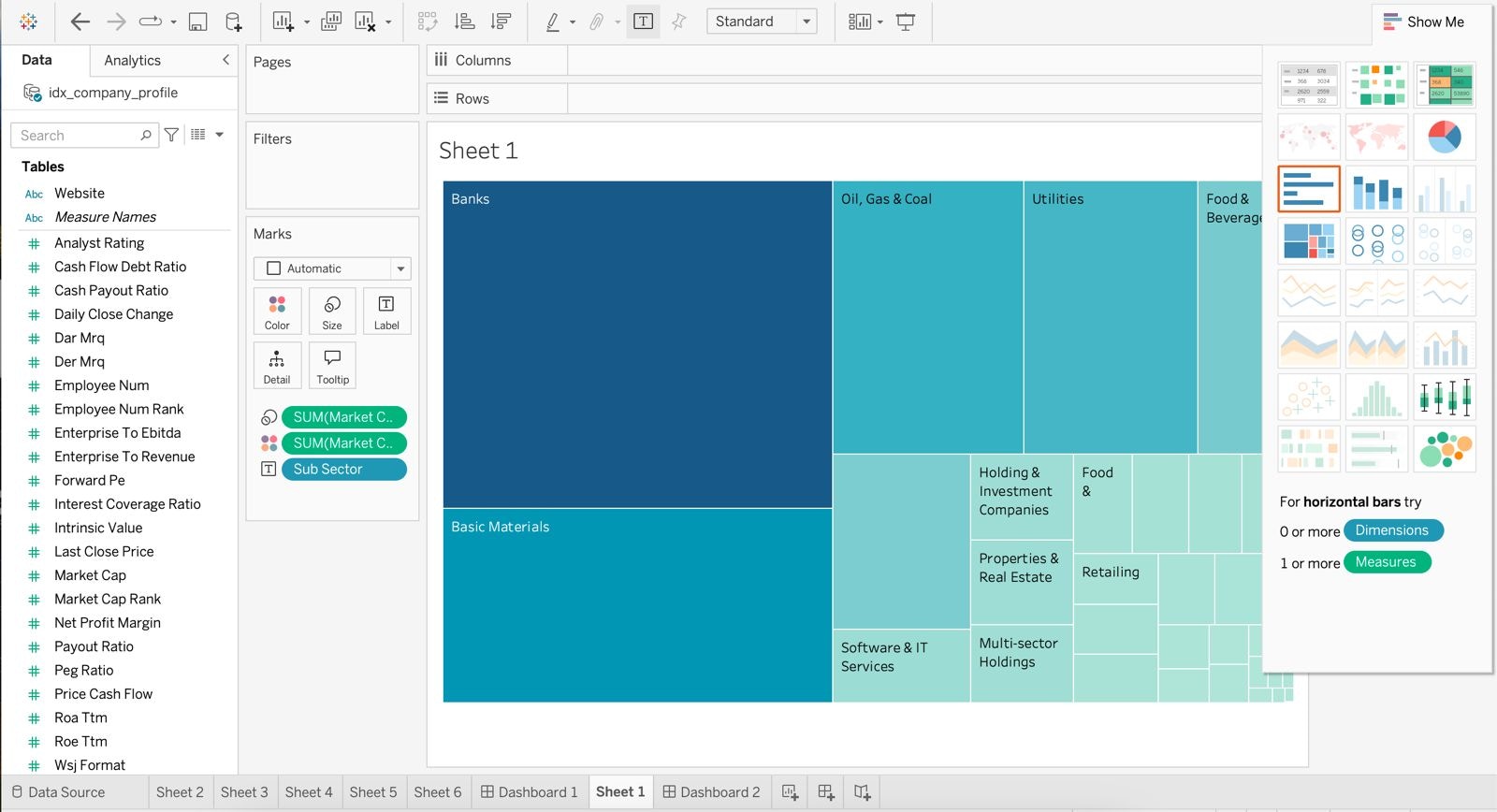Open the Tooltip marks card
Image resolution: width=1497 pixels, height=812 pixels.
pyautogui.click(x=332, y=366)
